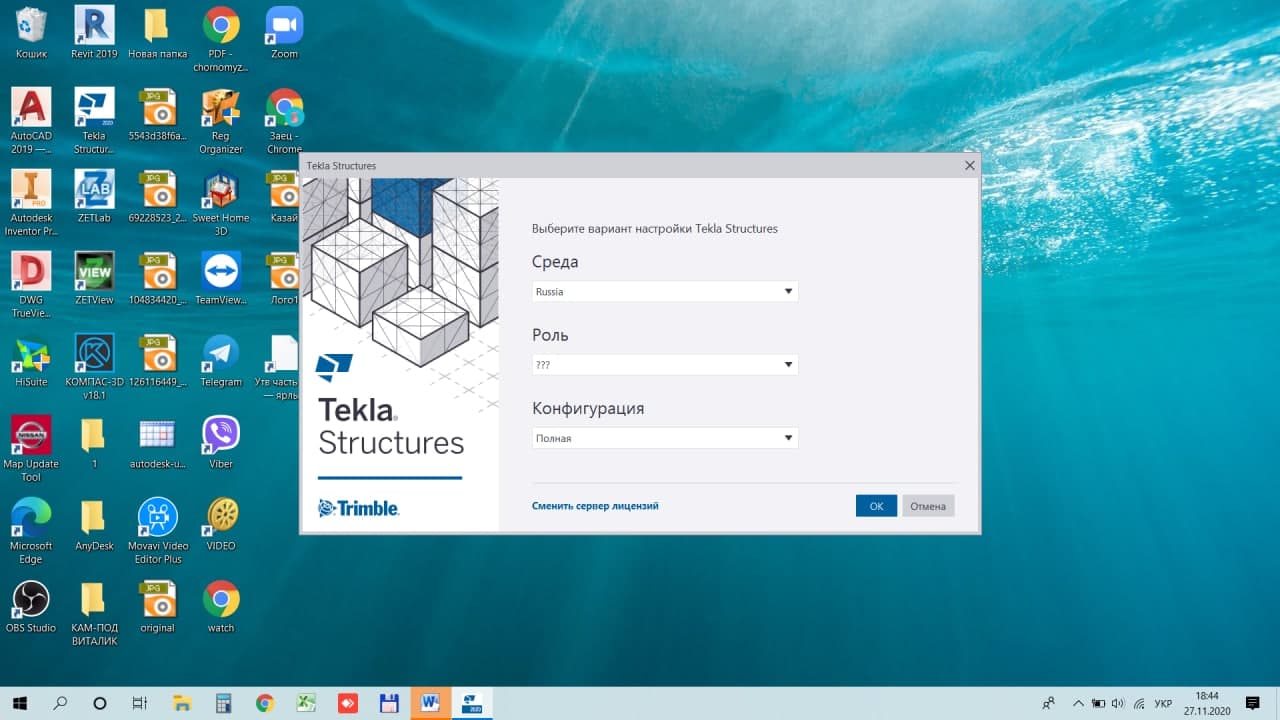Open Cortana circle on taskbar

(x=100, y=703)
